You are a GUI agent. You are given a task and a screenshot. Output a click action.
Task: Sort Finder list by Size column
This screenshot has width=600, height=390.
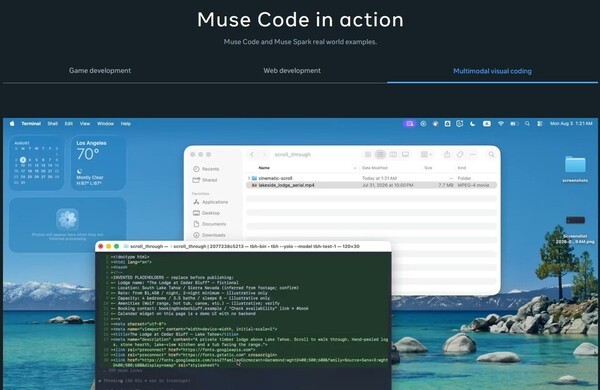tap(428, 168)
